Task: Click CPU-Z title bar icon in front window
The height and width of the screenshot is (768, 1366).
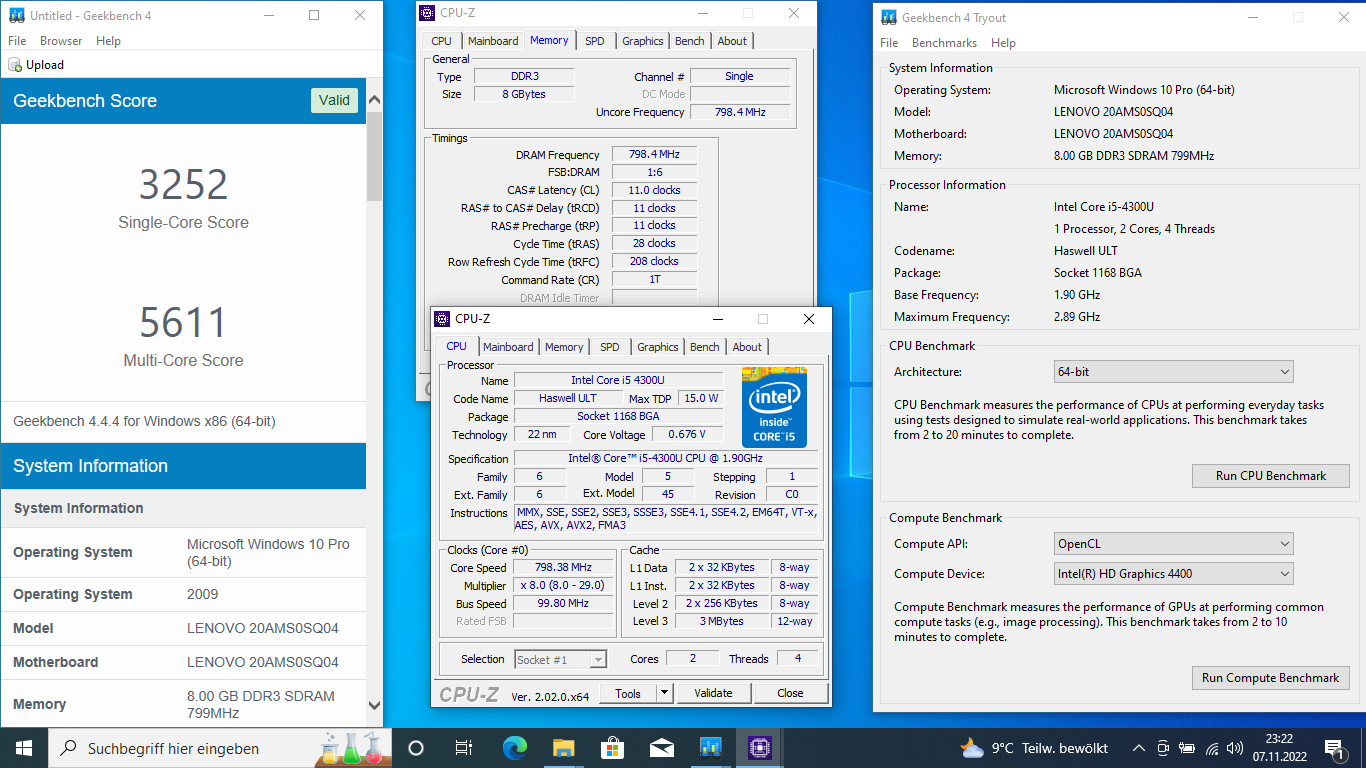Action: coord(442,318)
